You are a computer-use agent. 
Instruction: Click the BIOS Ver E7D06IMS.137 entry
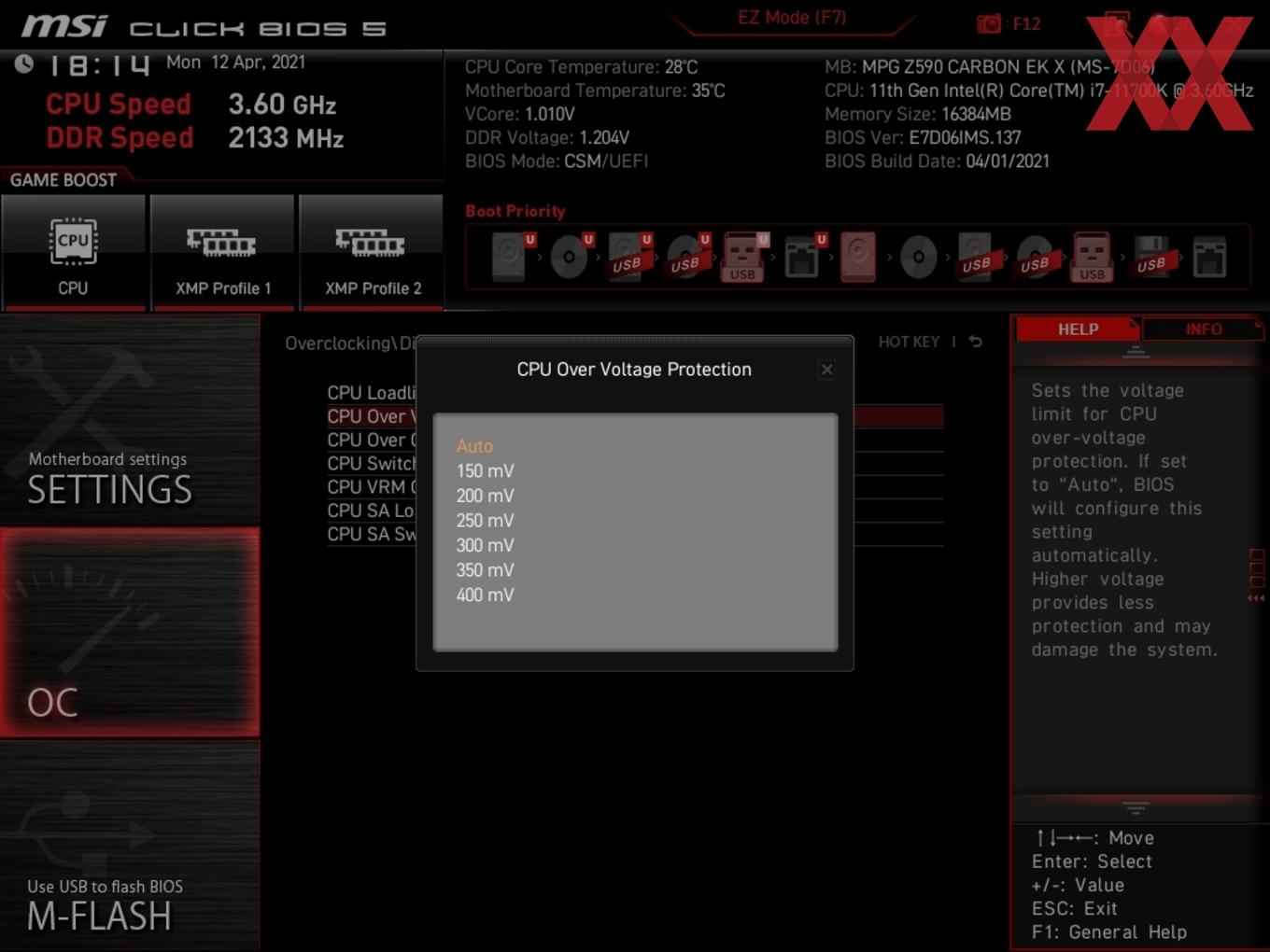pos(923,137)
